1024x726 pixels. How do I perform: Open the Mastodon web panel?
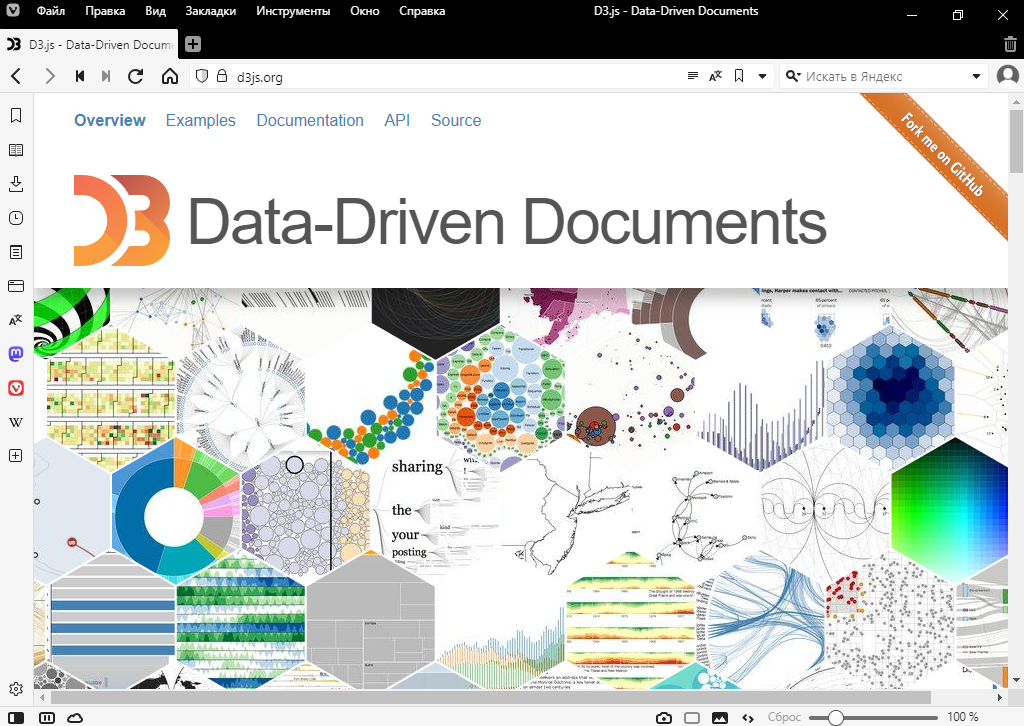(x=16, y=354)
